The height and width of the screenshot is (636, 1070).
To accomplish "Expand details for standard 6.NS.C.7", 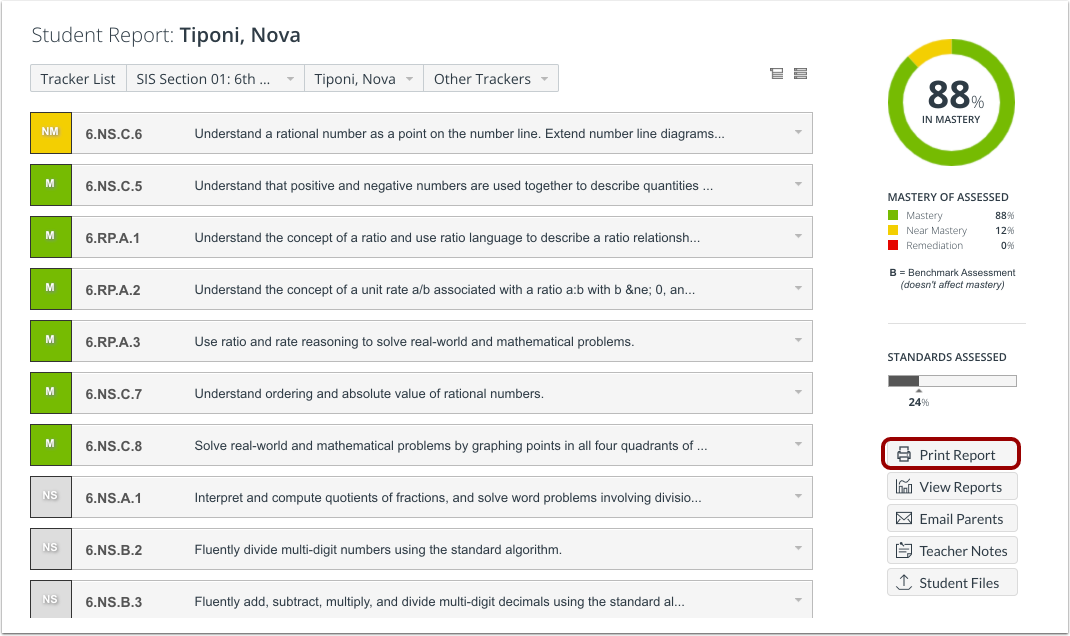I will (798, 393).
